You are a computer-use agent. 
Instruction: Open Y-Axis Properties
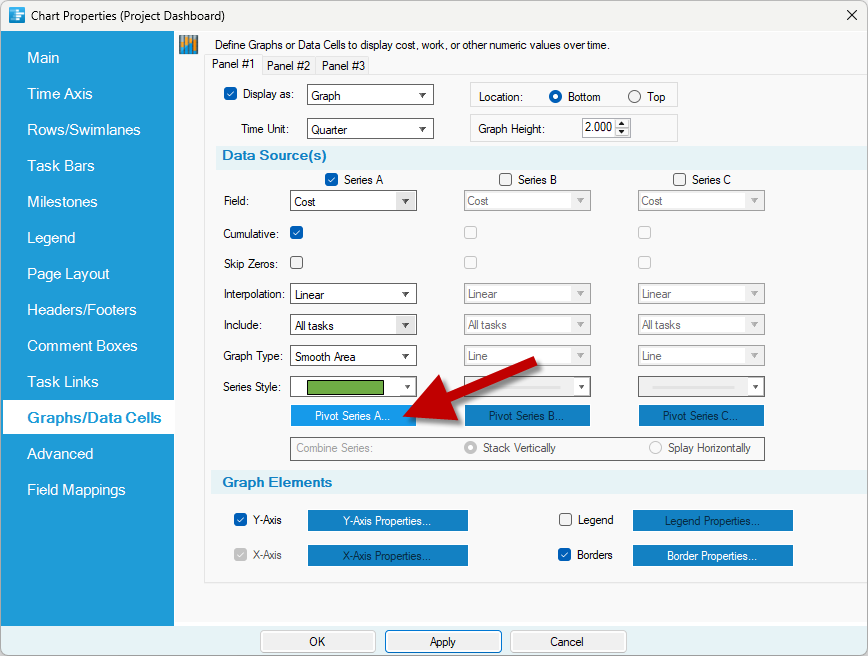point(388,520)
